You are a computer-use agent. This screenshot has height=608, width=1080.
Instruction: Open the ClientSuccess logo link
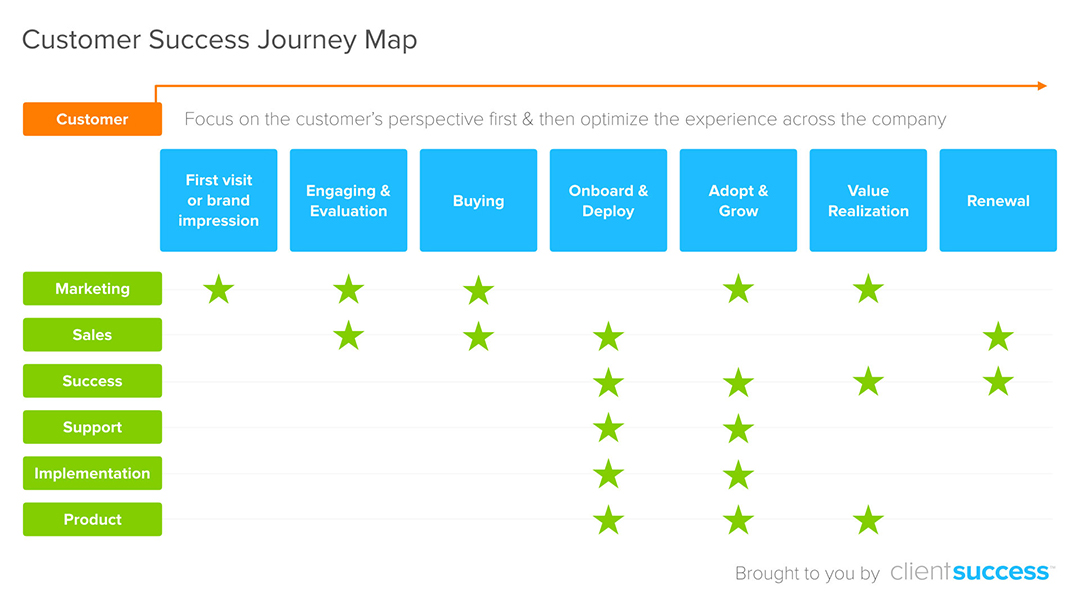coord(969,572)
